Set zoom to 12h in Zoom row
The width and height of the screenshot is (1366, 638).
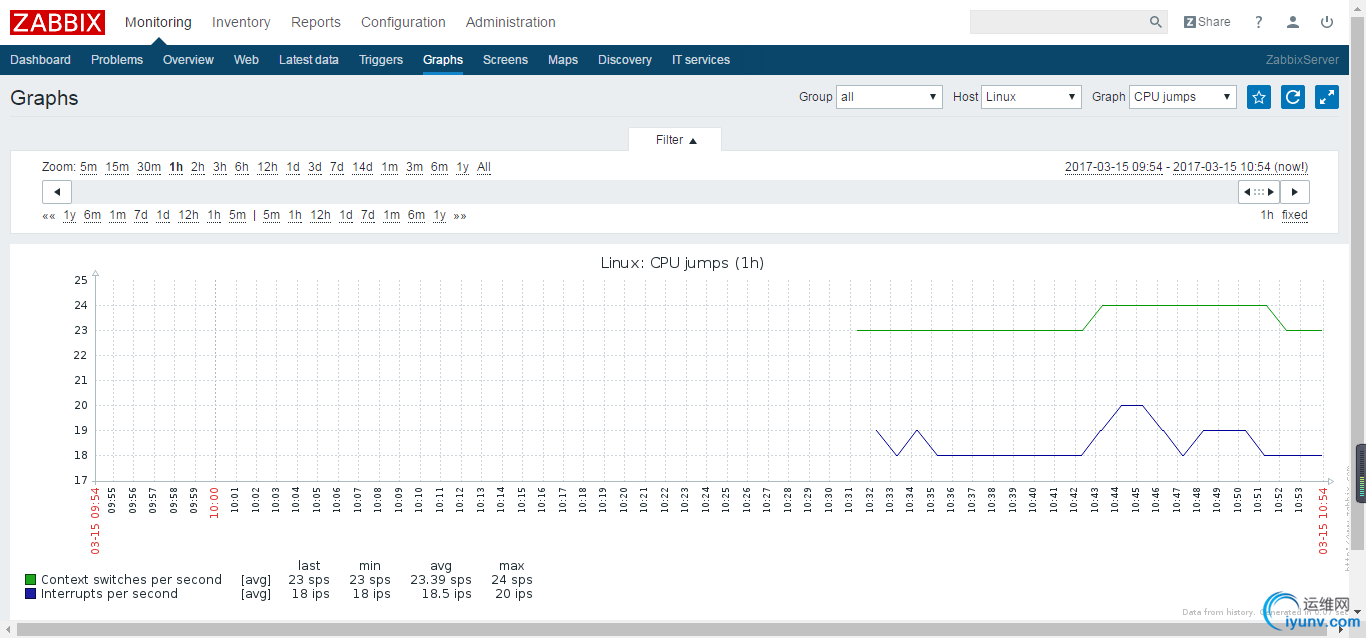267,167
